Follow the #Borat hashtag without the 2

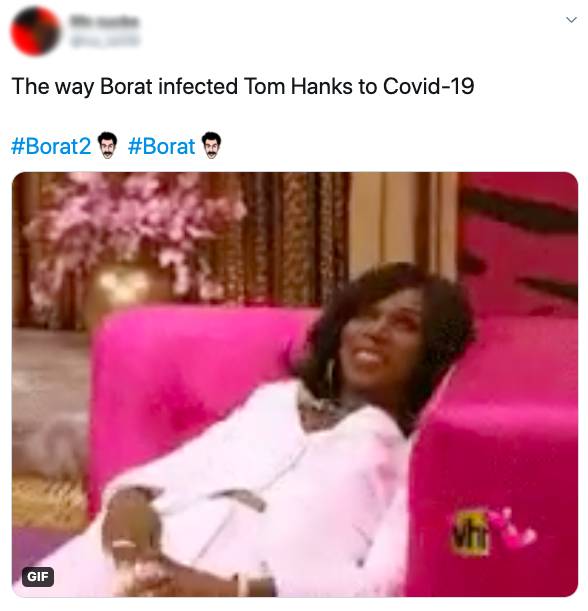pyautogui.click(x=161, y=146)
